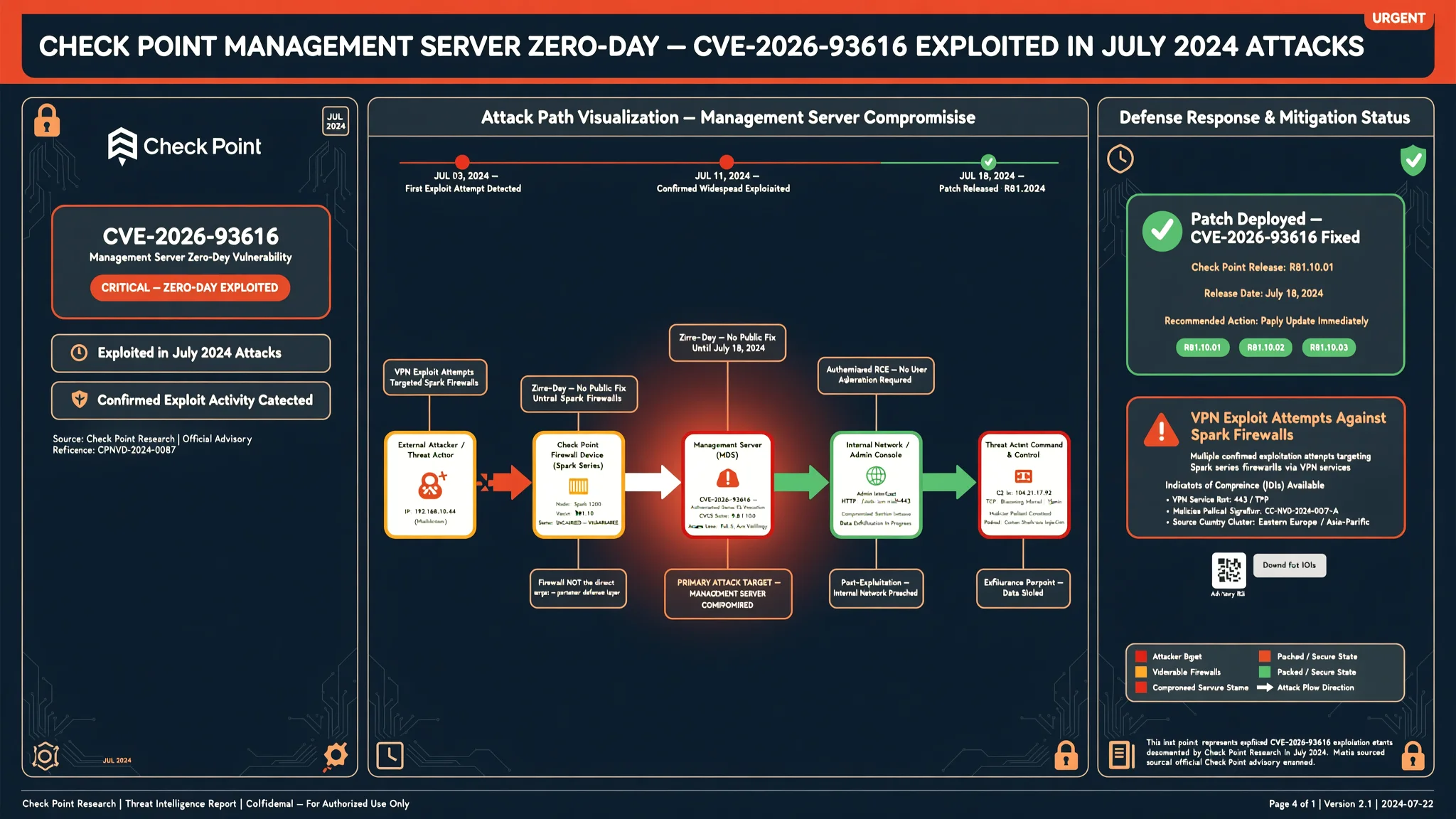Click the red arrow from attacker to firewall
The height and width of the screenshot is (819, 1456).
pyautogui.click(x=505, y=483)
